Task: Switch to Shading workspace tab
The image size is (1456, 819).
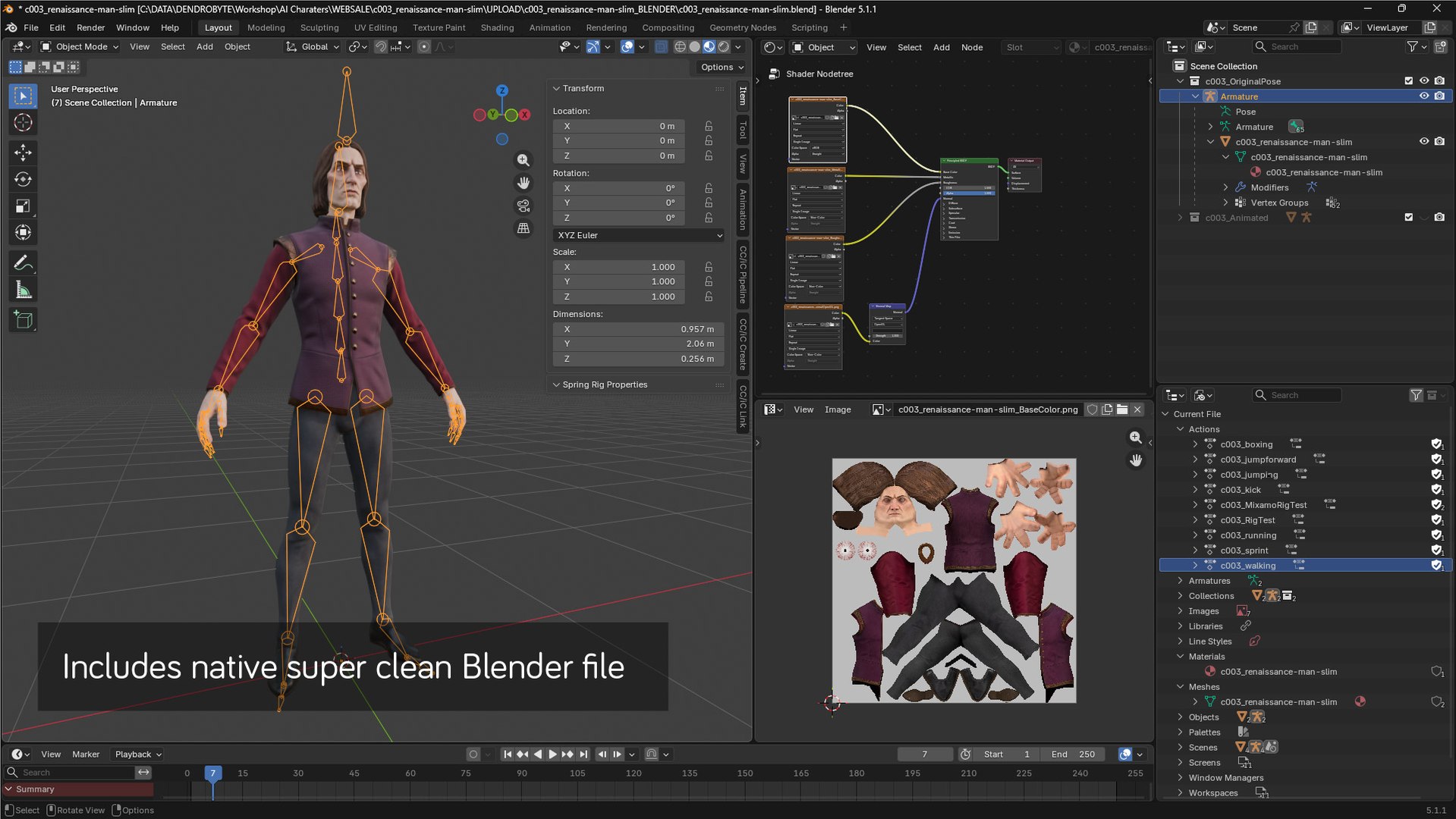Action: coord(497,27)
